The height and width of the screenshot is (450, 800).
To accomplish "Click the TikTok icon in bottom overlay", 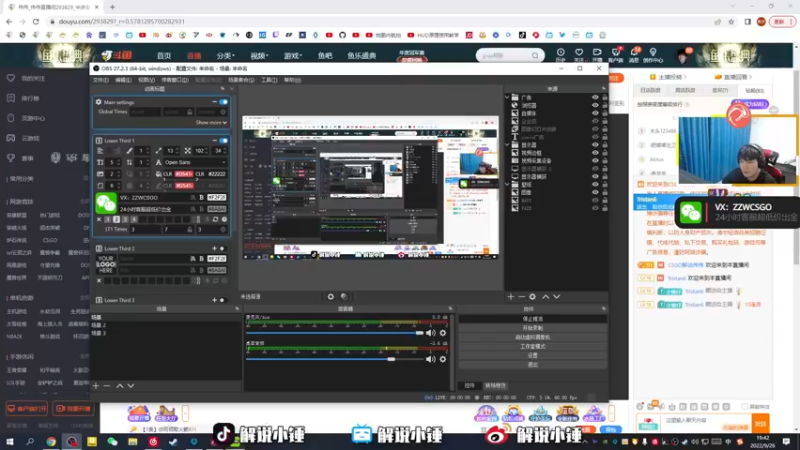I will coord(223,434).
